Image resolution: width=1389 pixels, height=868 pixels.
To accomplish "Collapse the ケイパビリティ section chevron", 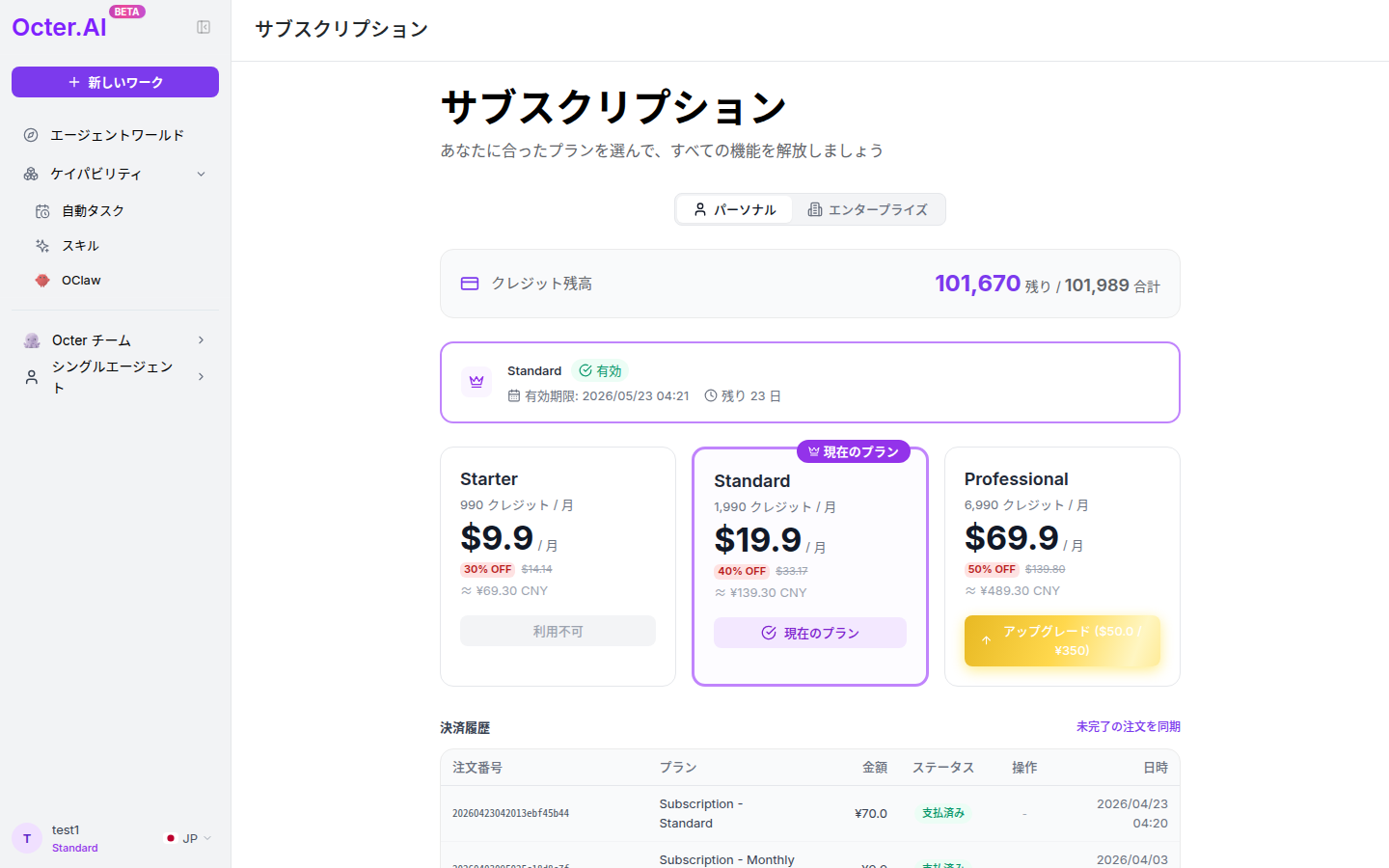I will click(x=201, y=174).
